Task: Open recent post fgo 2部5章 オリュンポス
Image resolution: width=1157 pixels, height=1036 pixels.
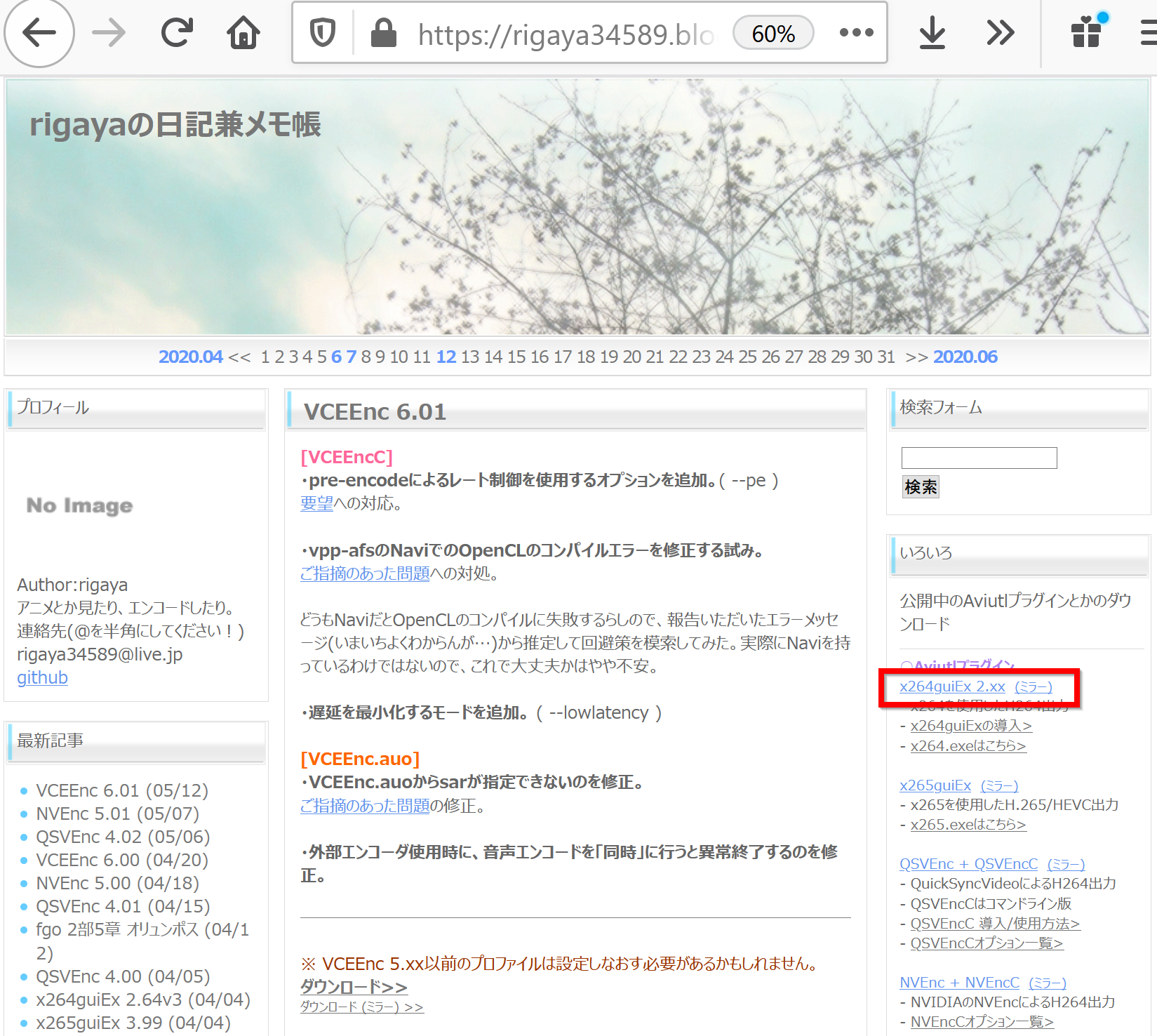Action: coord(142,941)
